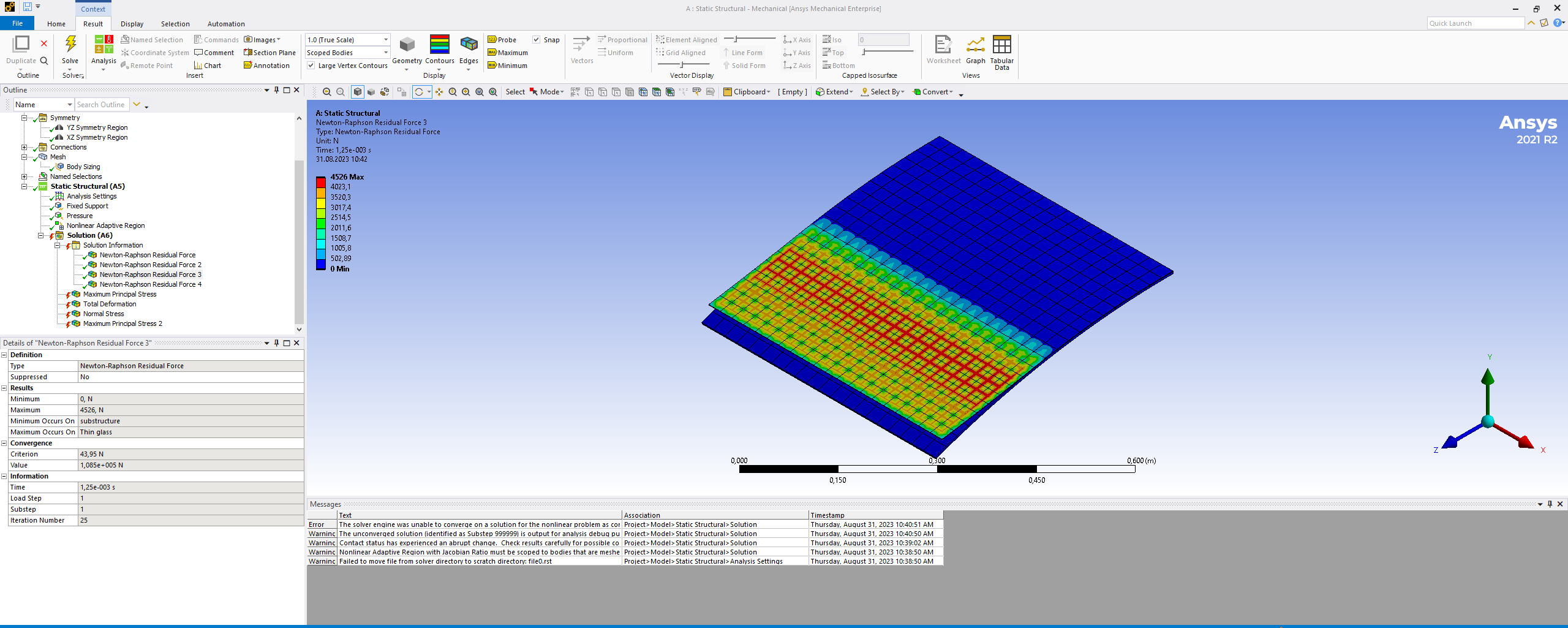
Task: Toggle the Snap checkbox
Action: coord(537,40)
